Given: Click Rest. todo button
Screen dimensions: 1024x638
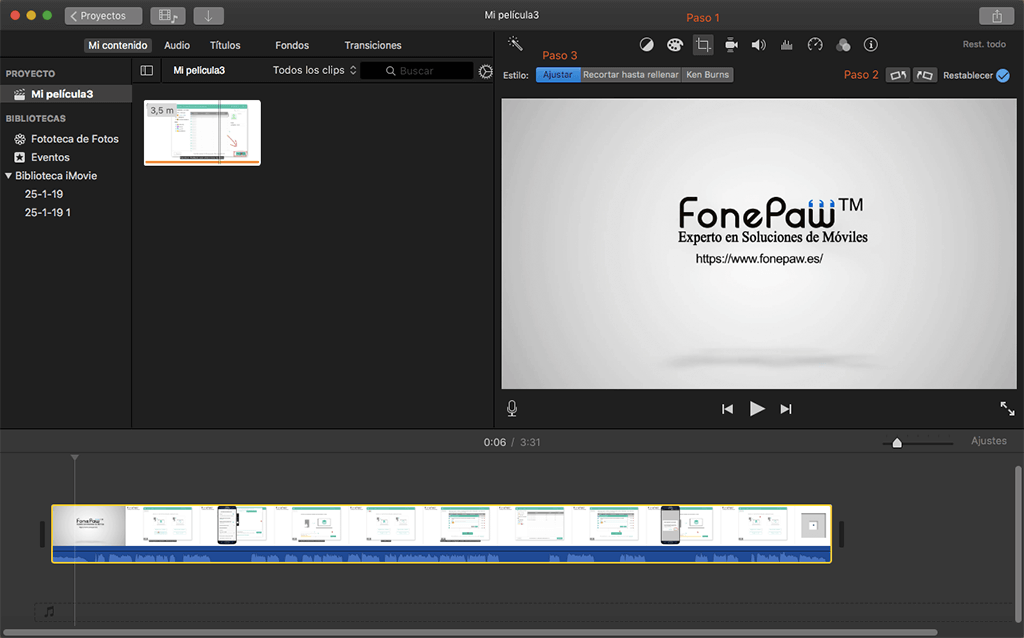Looking at the screenshot, I should point(984,44).
